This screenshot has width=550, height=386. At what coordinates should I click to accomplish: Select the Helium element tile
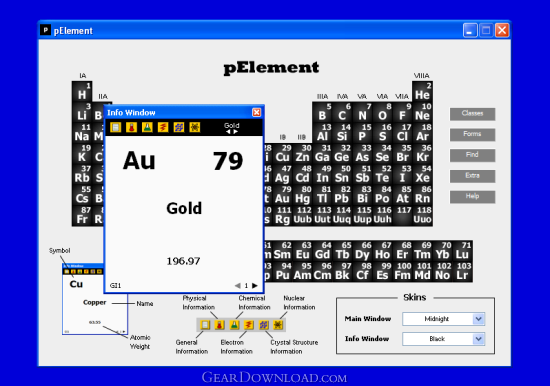point(422,92)
